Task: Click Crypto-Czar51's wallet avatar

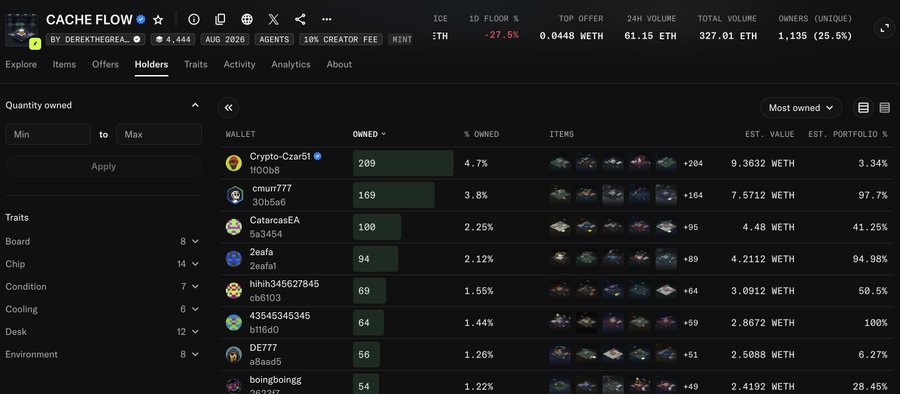Action: pyautogui.click(x=234, y=163)
